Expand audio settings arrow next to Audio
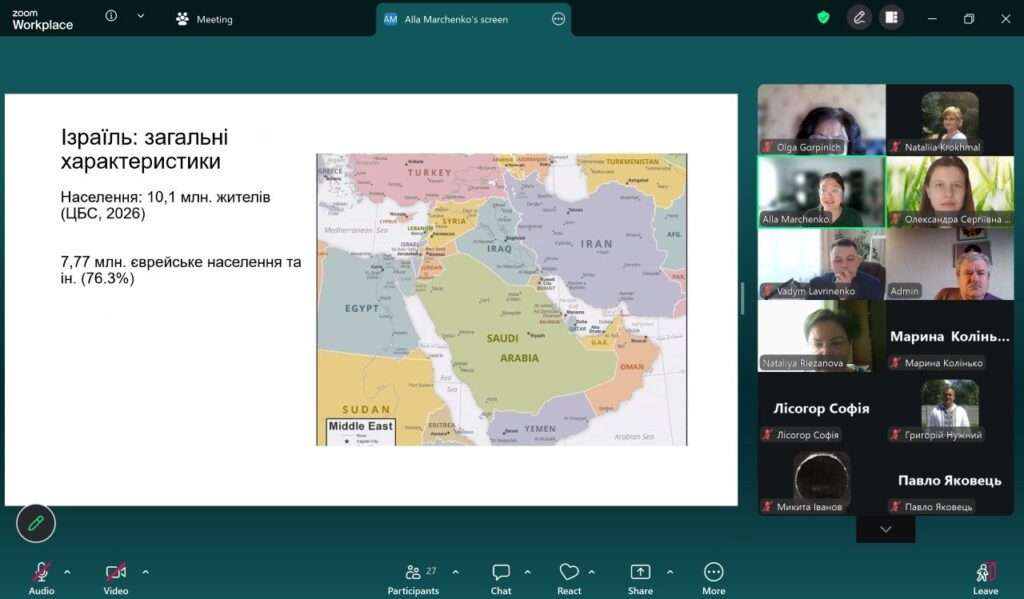The image size is (1024, 599). 67,572
